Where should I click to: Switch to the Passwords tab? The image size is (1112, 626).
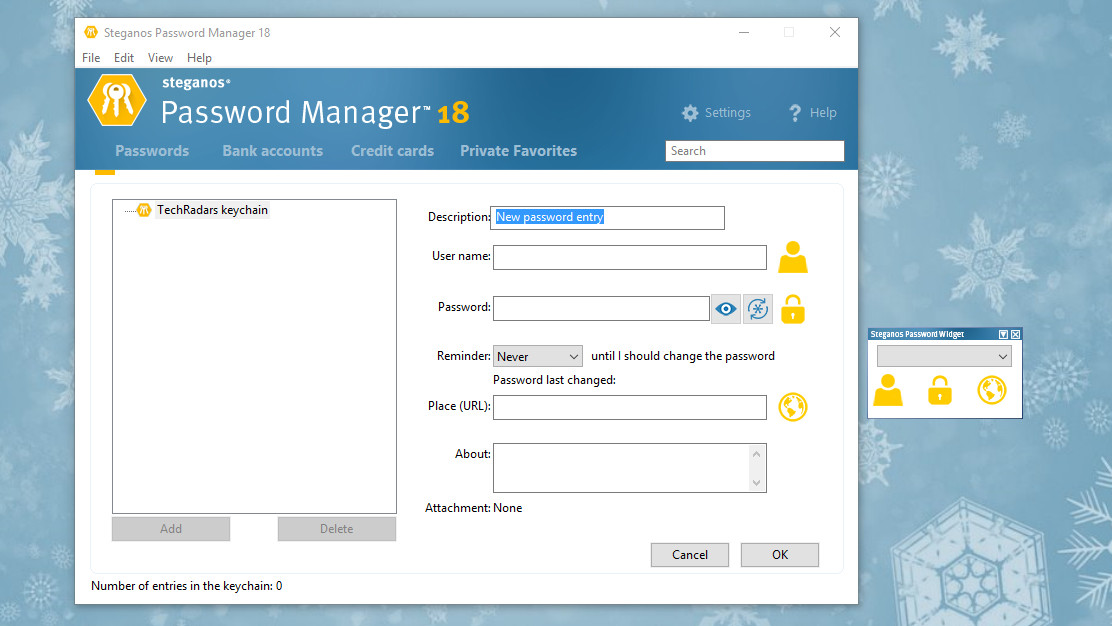(152, 151)
